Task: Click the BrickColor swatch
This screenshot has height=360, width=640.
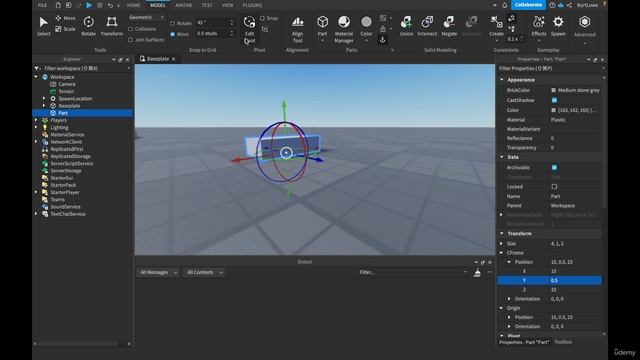Action: (553, 90)
